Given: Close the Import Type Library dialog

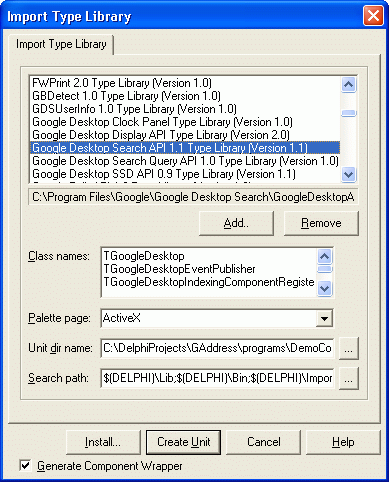Looking at the screenshot, I should (373, 15).
